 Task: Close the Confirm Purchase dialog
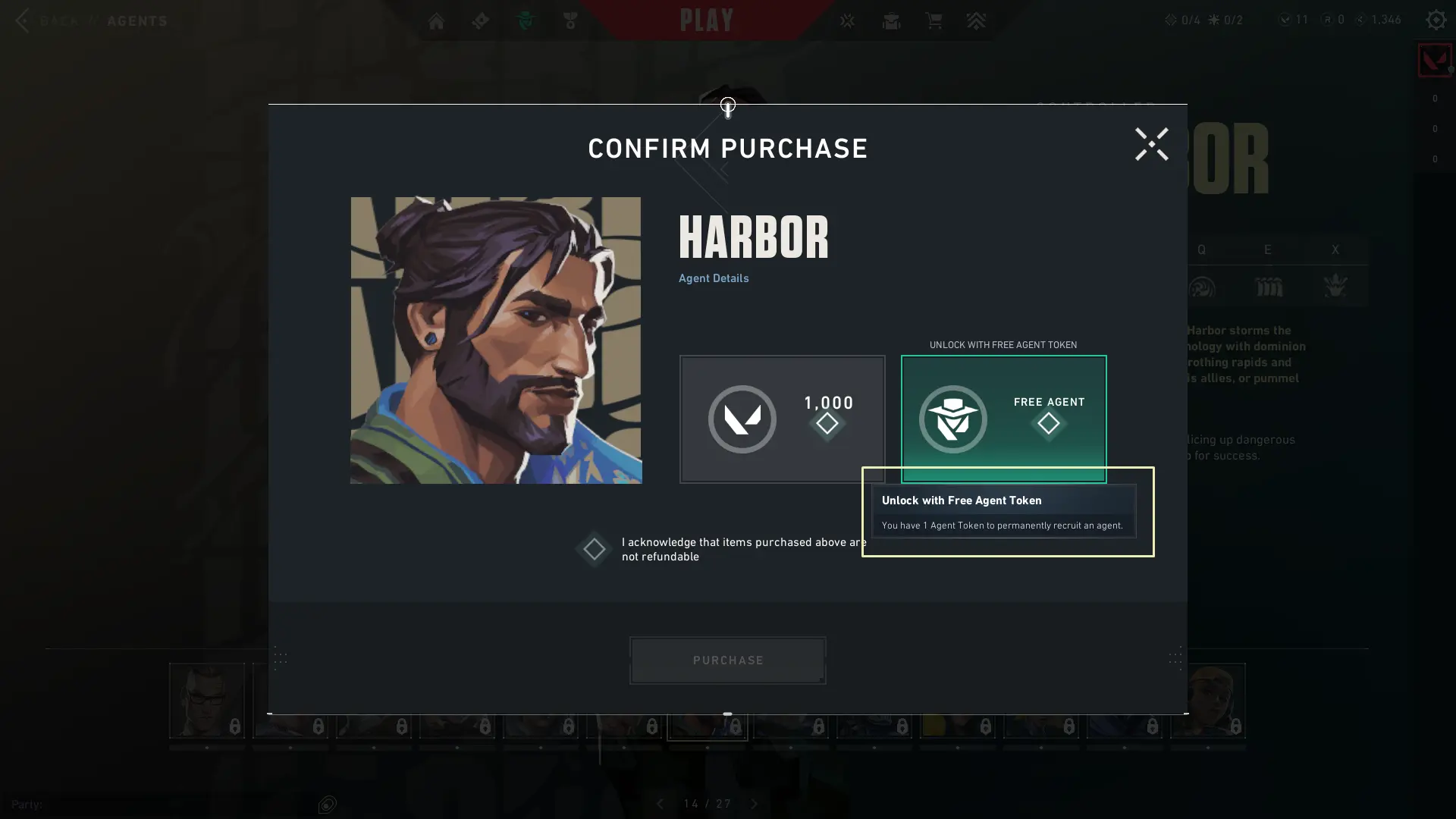[x=1151, y=144]
